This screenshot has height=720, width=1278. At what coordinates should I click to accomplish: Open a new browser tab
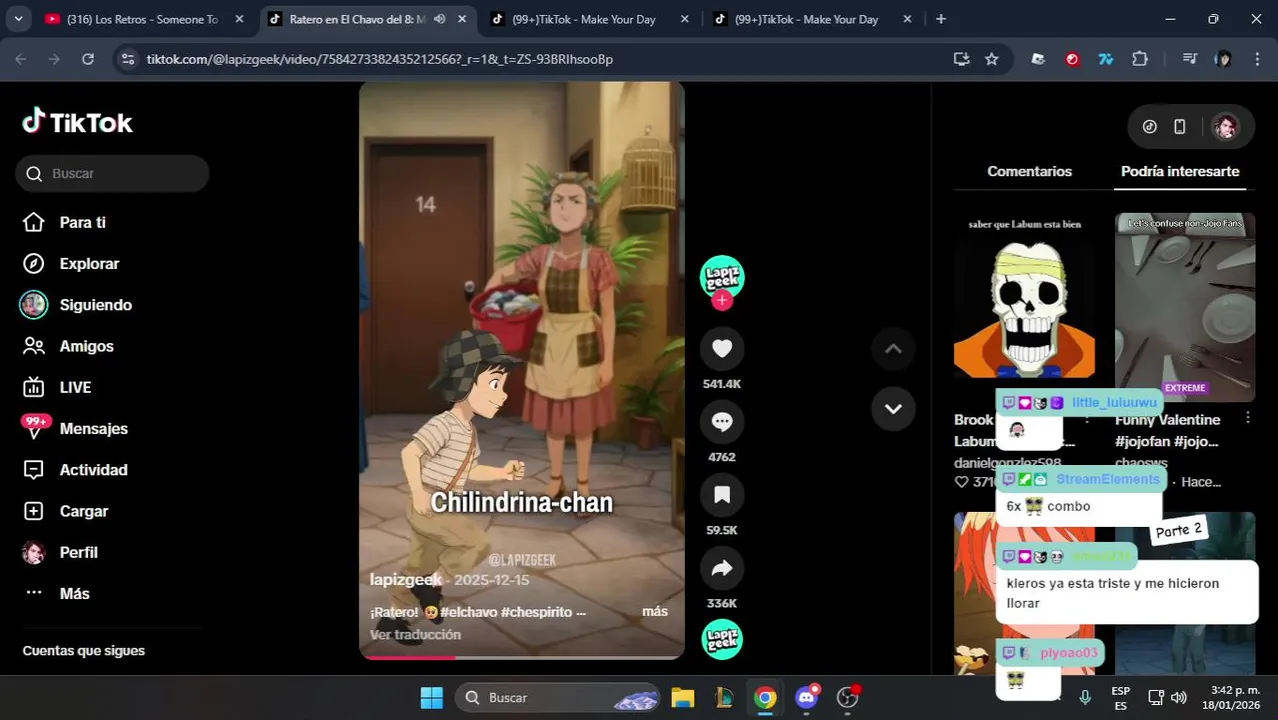(940, 19)
